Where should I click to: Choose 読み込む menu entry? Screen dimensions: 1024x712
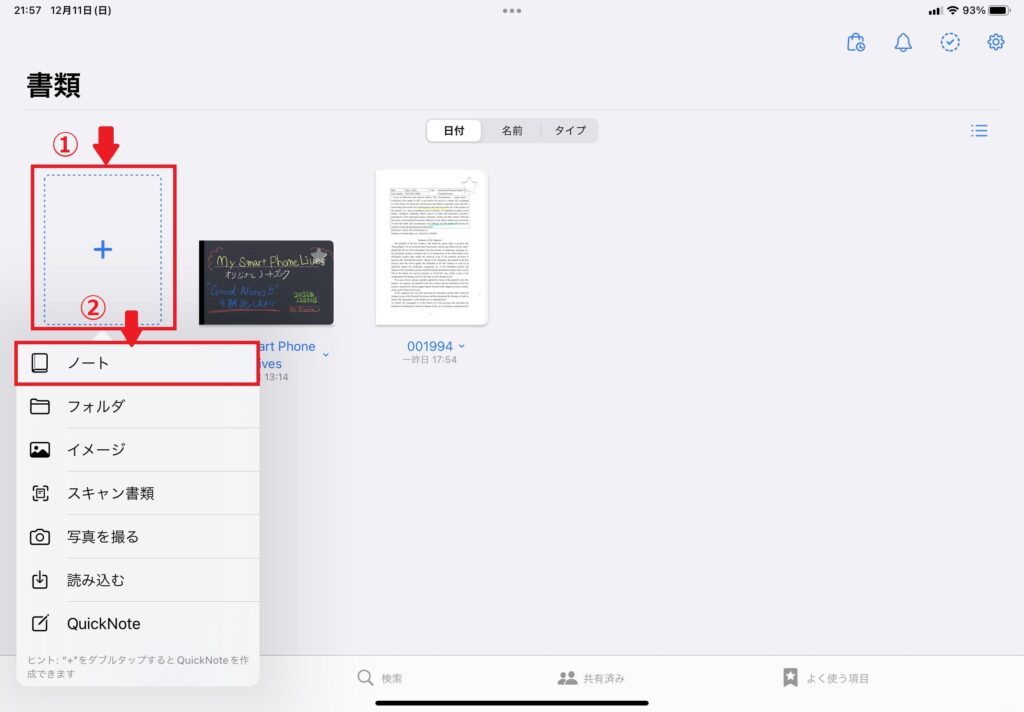click(x=137, y=580)
